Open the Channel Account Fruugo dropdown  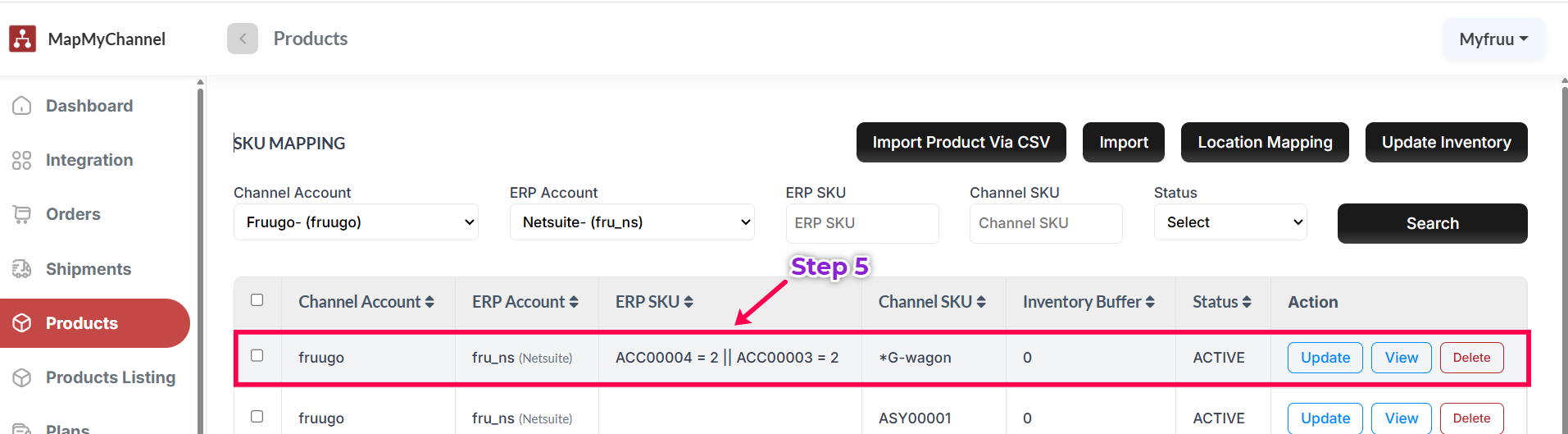(x=356, y=222)
